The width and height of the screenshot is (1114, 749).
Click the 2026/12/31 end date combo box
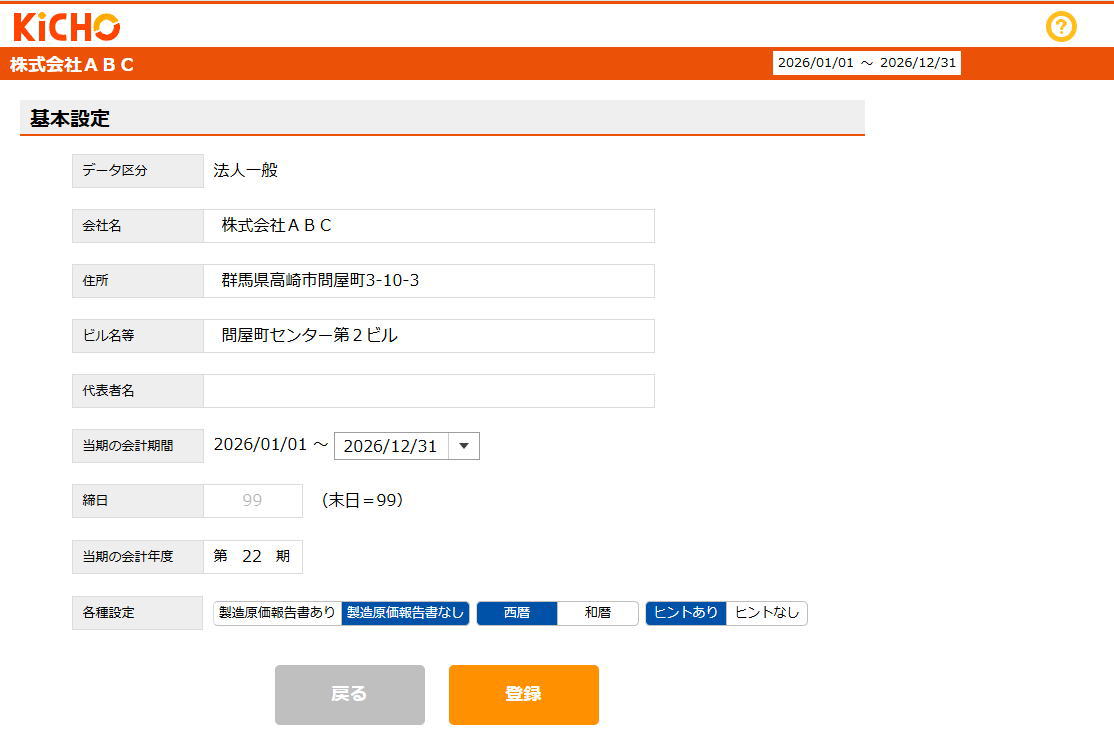coord(391,446)
